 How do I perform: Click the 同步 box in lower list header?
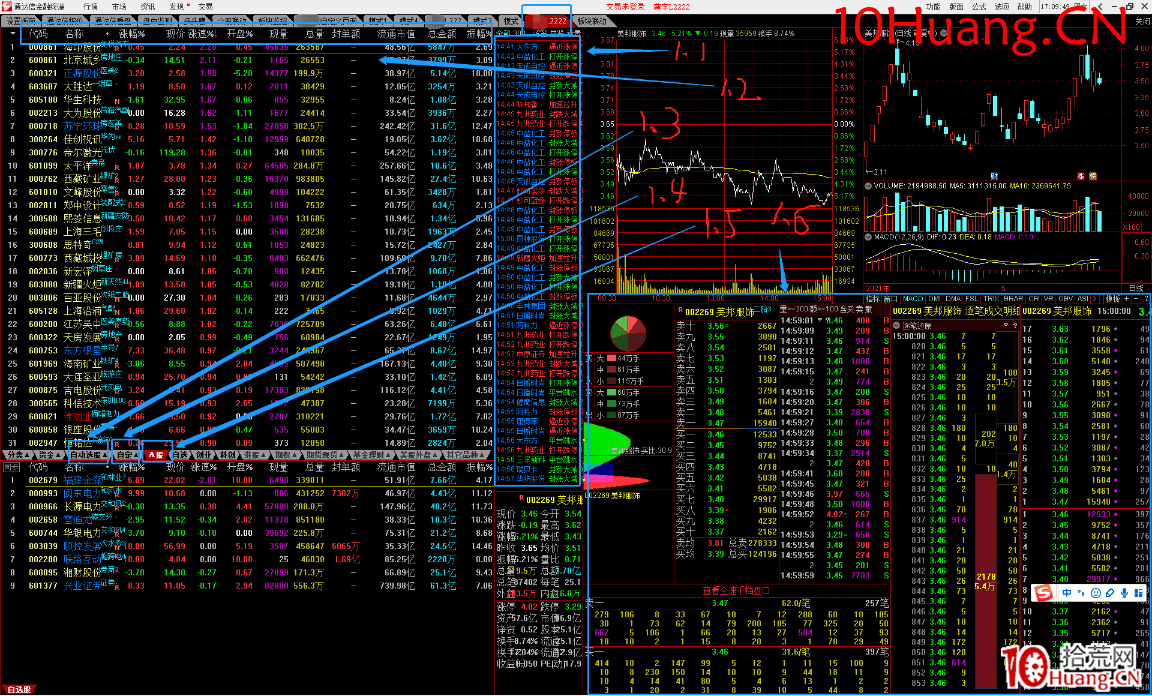11,467
